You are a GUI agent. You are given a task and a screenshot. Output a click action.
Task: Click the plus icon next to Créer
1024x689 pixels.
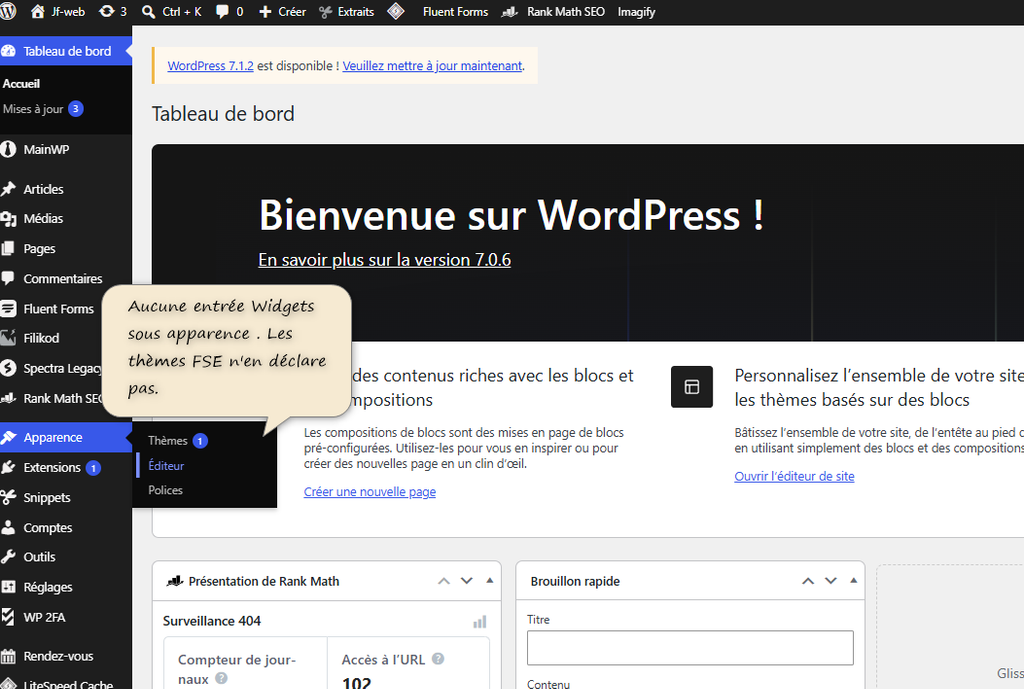(265, 12)
